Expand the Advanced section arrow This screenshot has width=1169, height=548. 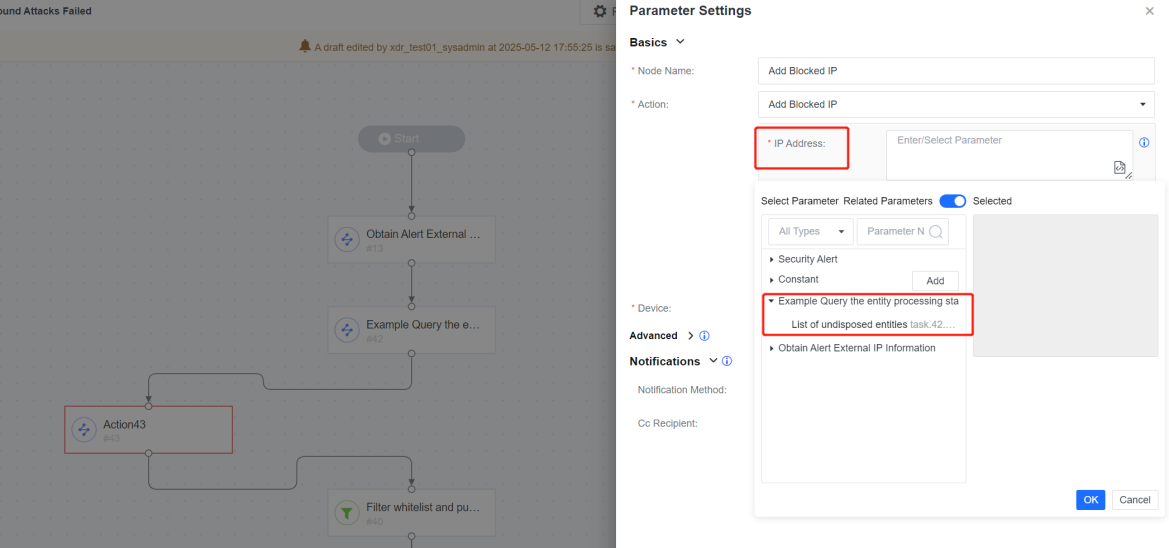pos(690,336)
